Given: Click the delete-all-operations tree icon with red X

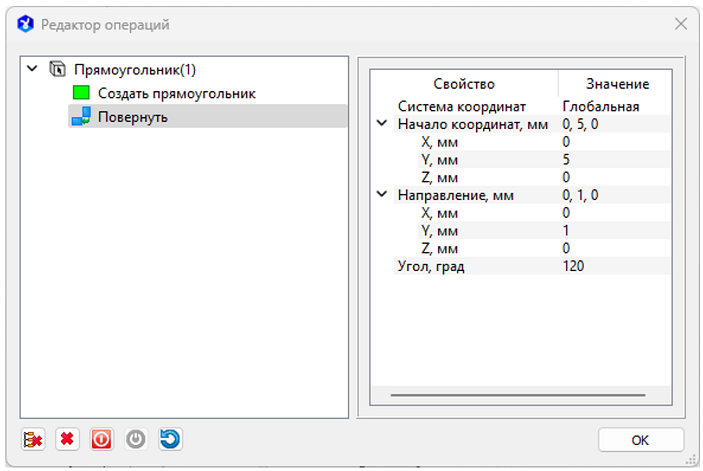Looking at the screenshot, I should pyautogui.click(x=33, y=439).
